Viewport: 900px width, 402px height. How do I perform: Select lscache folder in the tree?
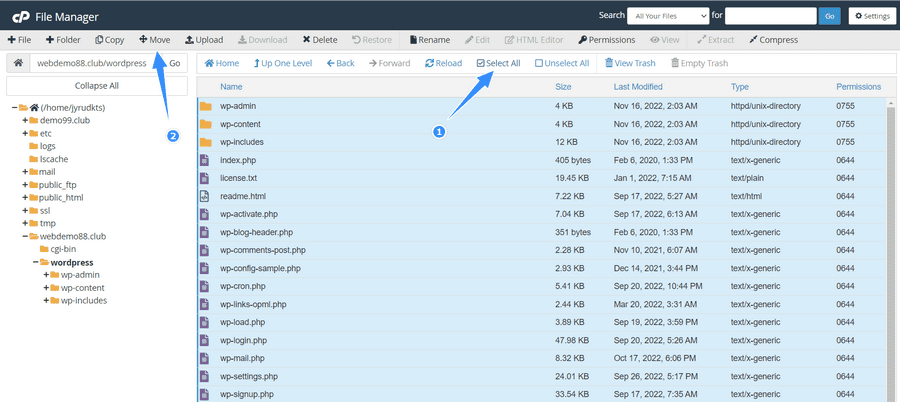[x=54, y=159]
